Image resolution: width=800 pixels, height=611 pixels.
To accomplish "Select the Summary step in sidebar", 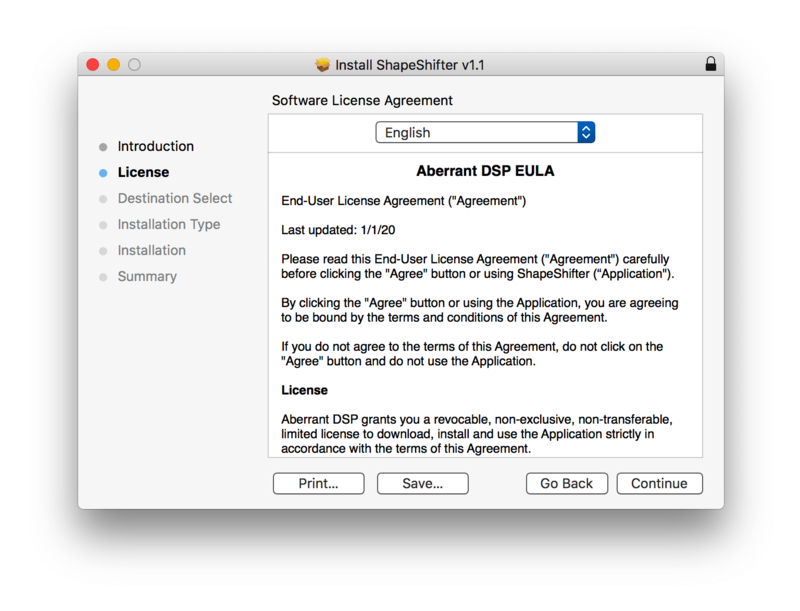I will coord(147,276).
